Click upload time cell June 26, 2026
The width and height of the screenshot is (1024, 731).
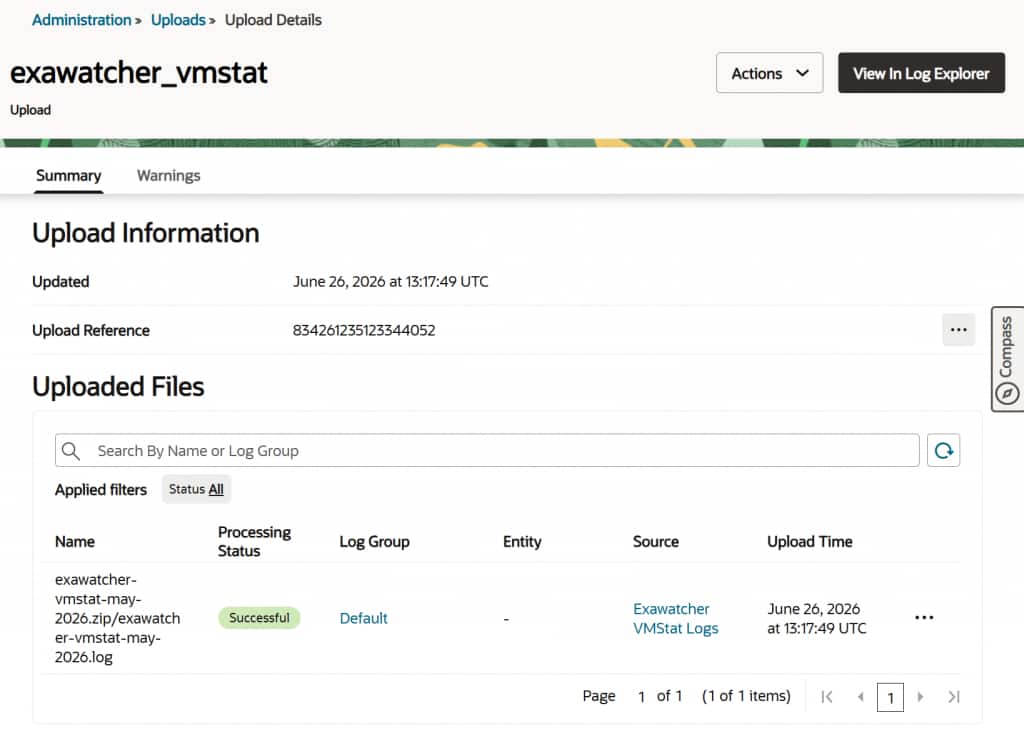click(816, 618)
